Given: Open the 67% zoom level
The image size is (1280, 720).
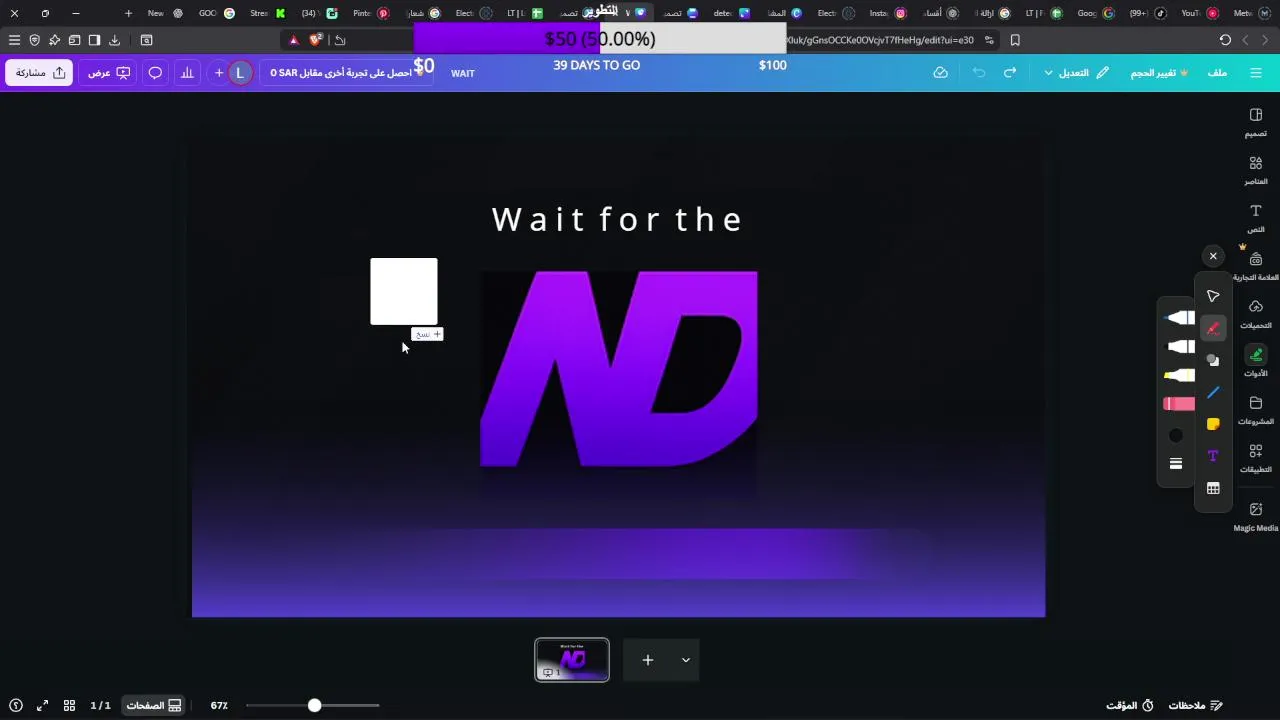Looking at the screenshot, I should (219, 705).
